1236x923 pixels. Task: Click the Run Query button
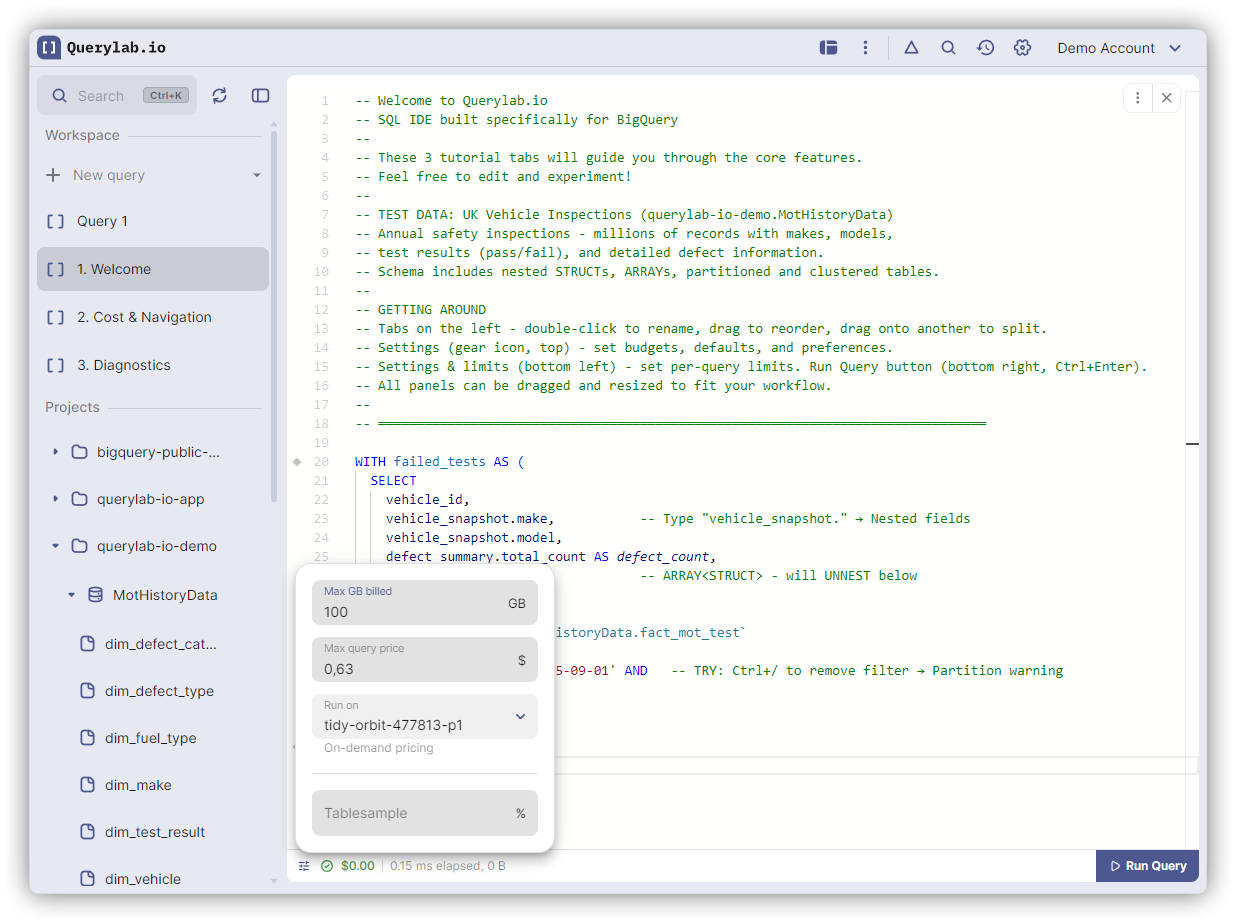pyautogui.click(x=1147, y=866)
